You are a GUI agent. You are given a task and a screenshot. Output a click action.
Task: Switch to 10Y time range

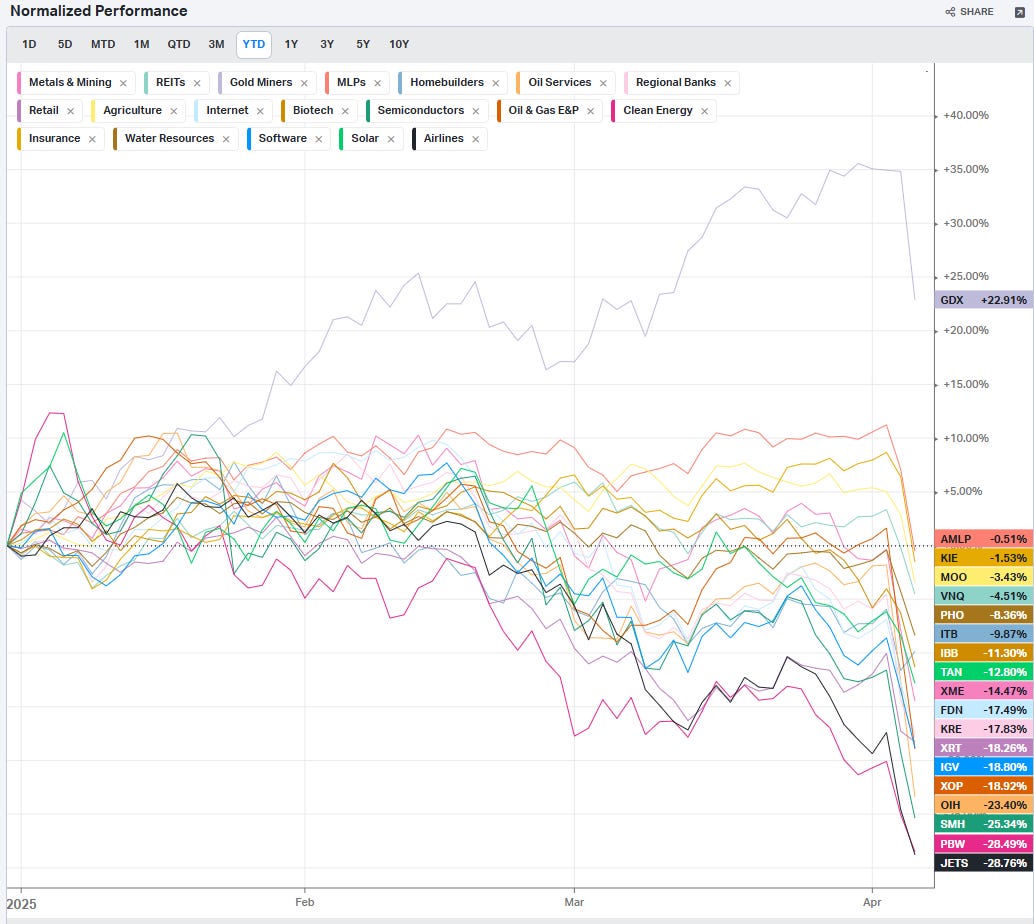[x=399, y=44]
